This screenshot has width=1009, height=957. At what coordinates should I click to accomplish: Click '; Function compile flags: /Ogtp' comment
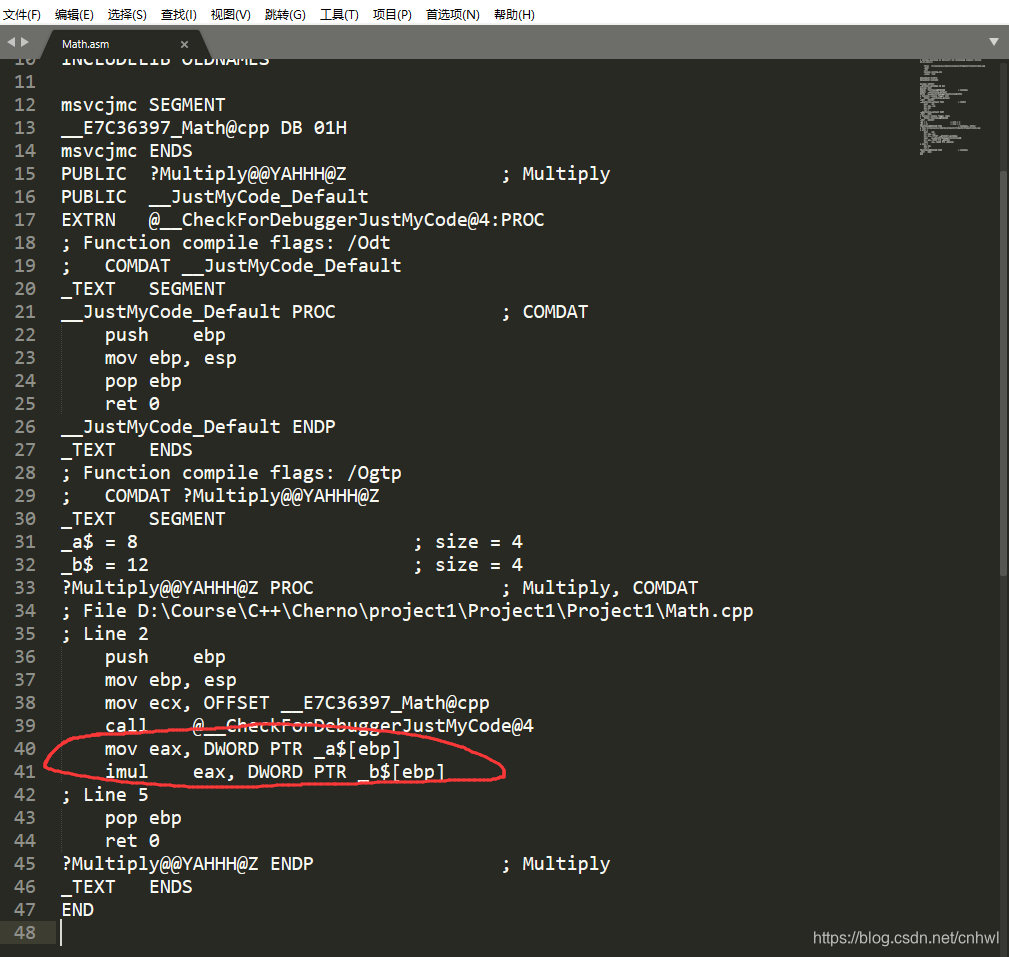coord(231,473)
